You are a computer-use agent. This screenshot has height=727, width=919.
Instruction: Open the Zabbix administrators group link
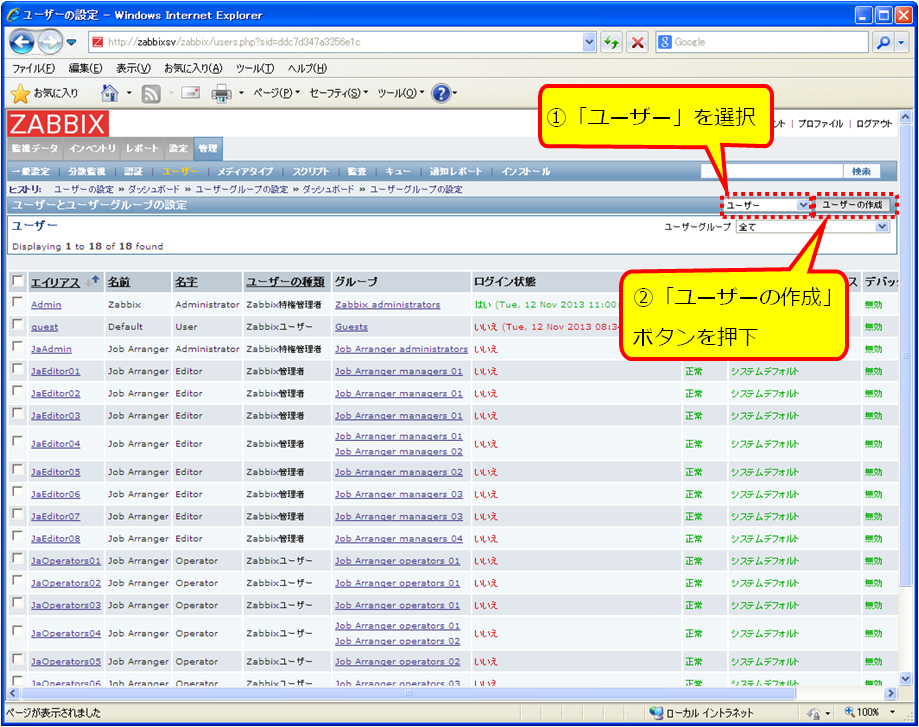387,304
